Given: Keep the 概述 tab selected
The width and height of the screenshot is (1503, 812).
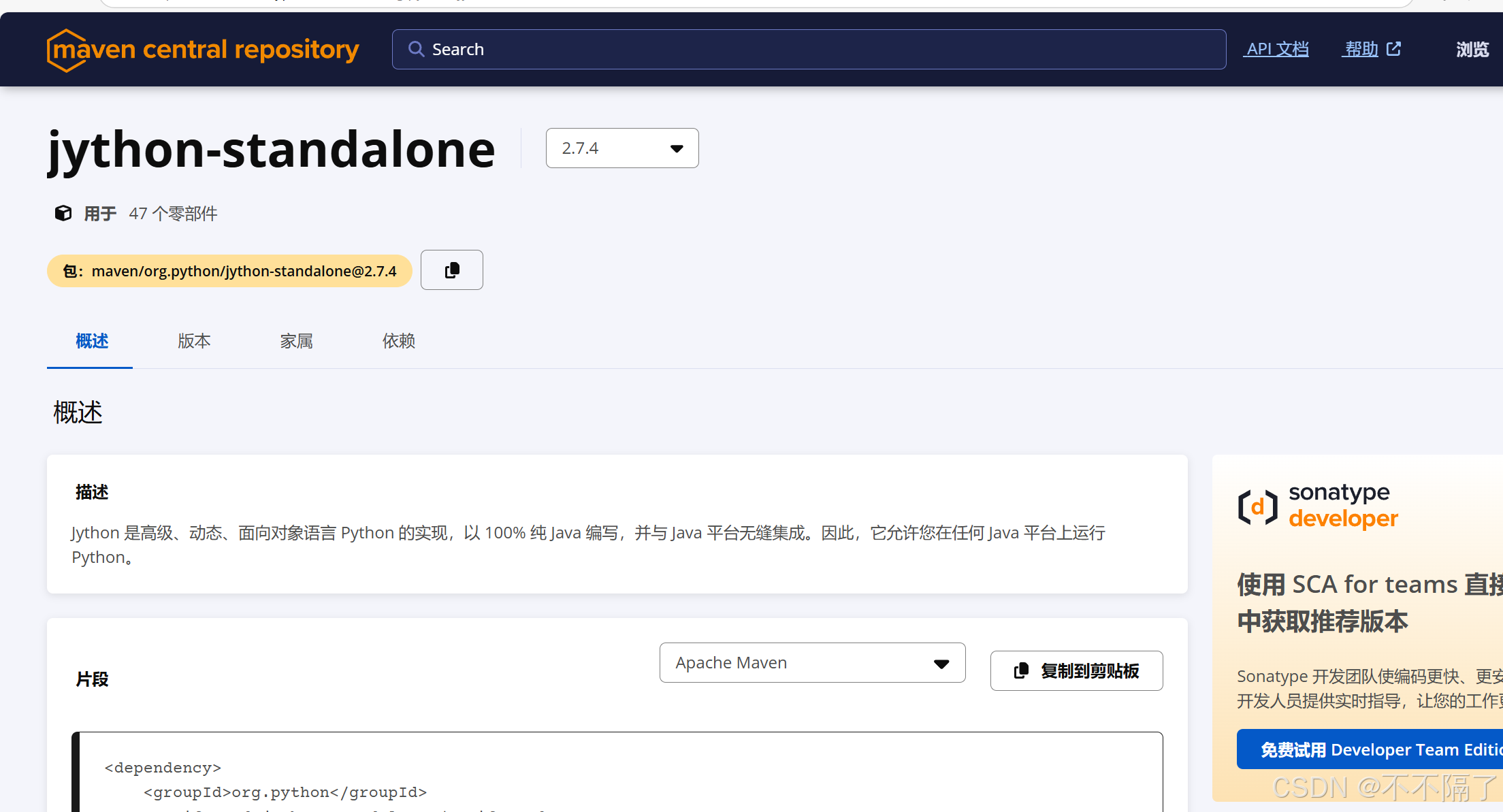Looking at the screenshot, I should (92, 341).
